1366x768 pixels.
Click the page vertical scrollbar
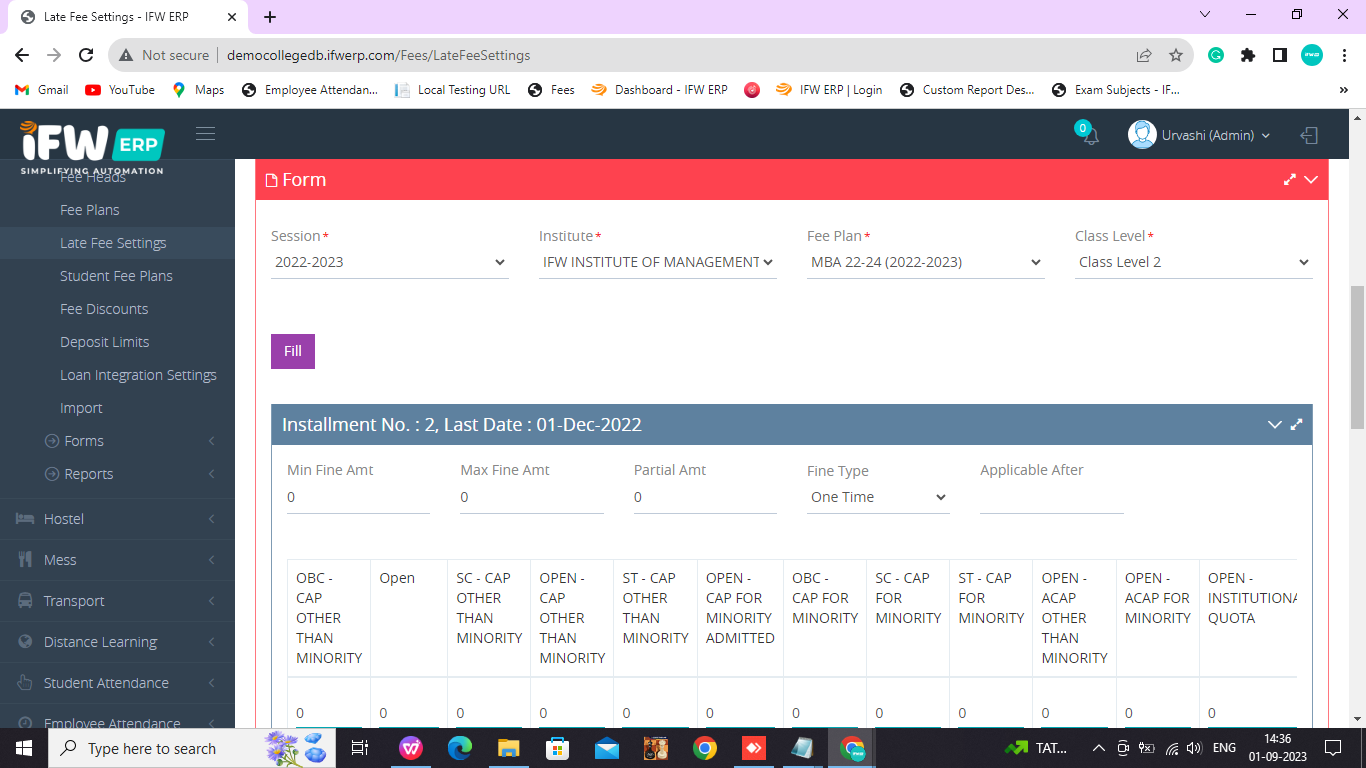pyautogui.click(x=1357, y=360)
